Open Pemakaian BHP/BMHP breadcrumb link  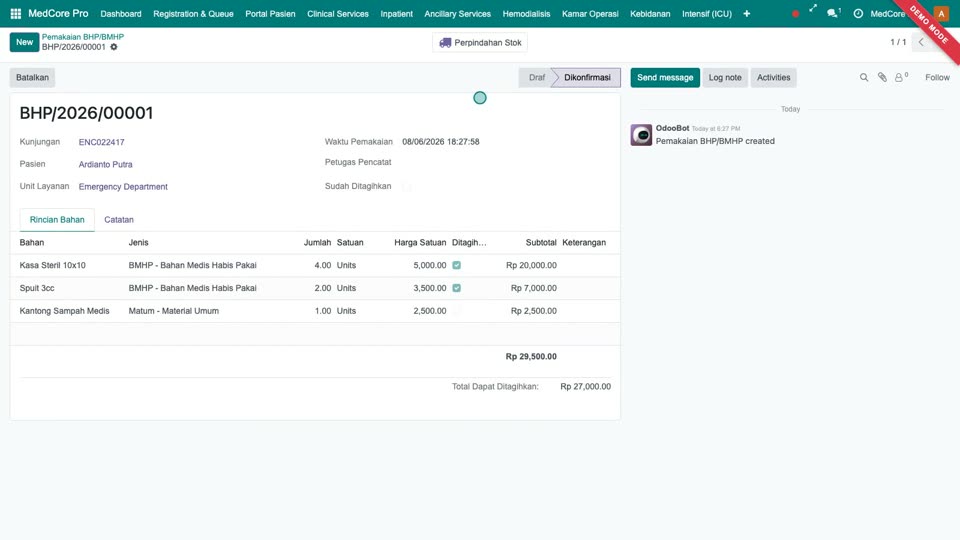click(x=83, y=37)
